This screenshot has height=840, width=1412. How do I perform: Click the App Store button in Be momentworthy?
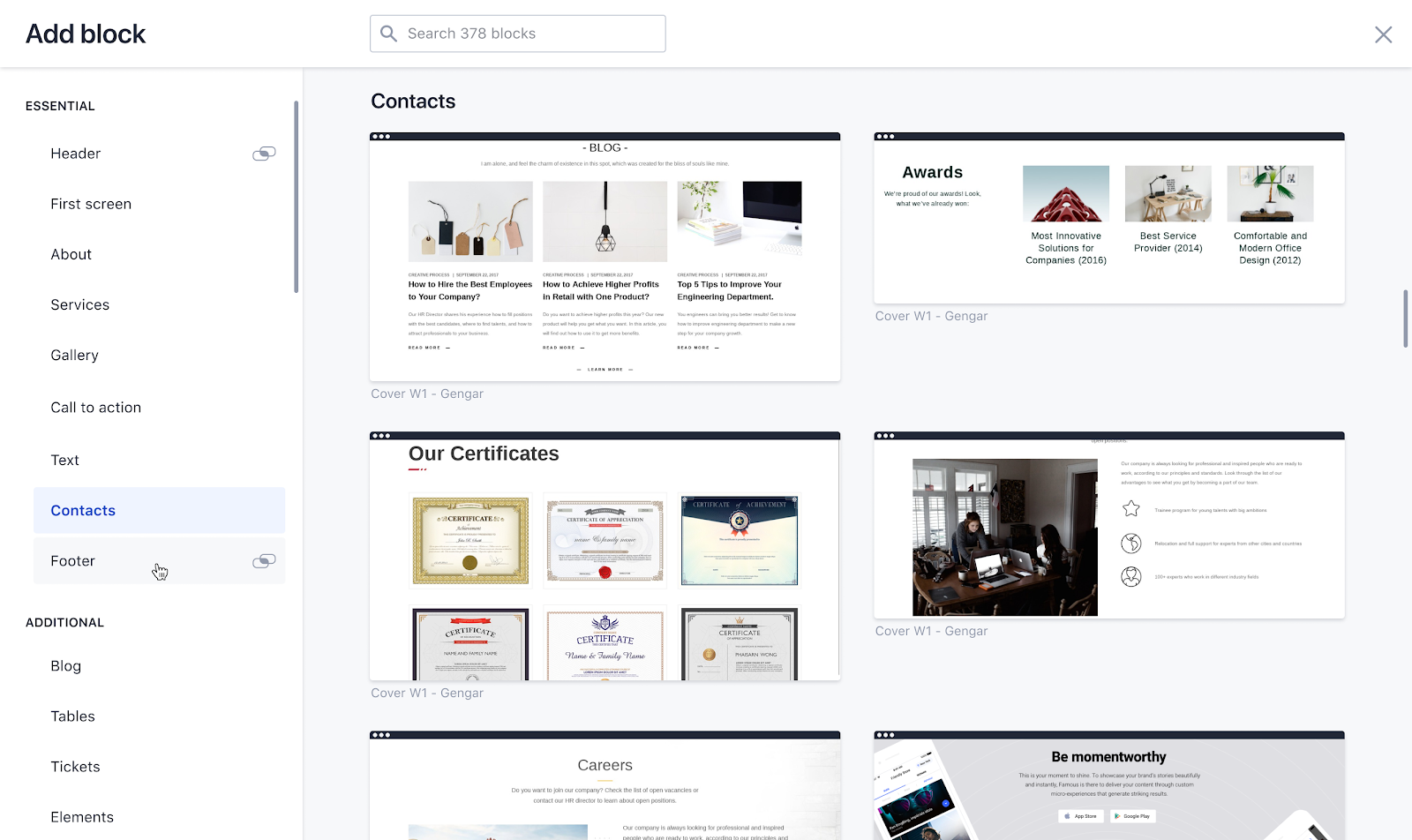coord(1081,816)
